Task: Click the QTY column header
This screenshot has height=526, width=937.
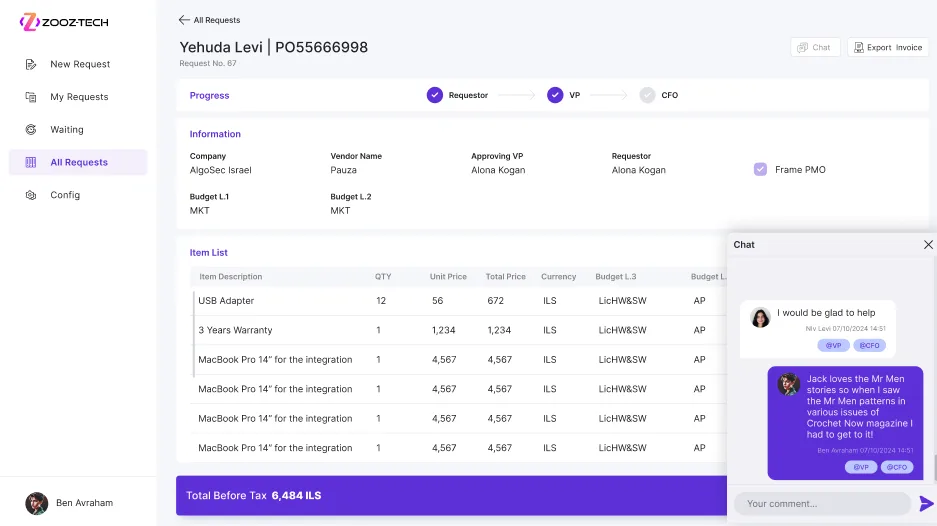Action: [x=383, y=277]
